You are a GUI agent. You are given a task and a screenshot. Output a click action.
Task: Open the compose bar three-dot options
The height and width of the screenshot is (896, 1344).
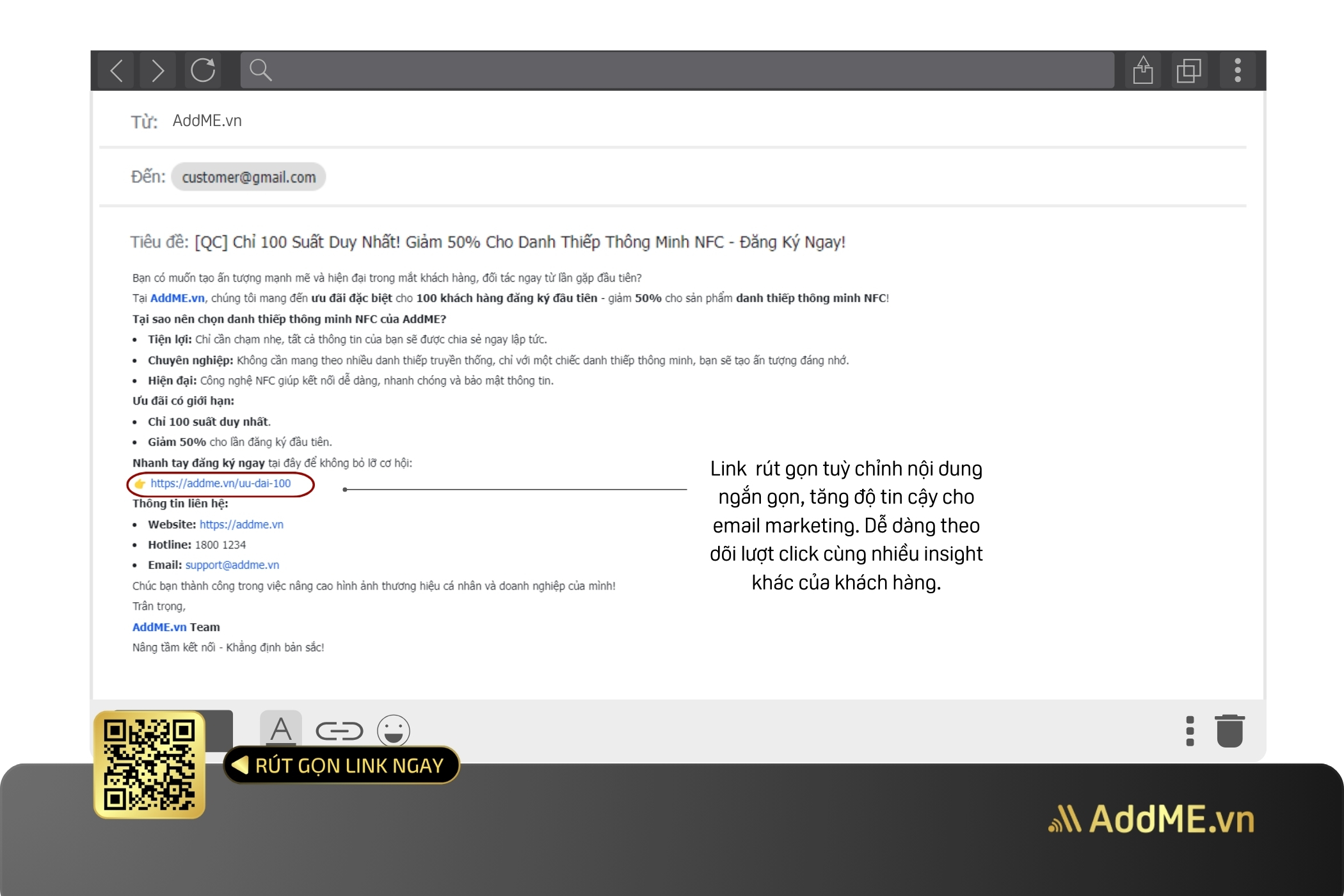coord(1190,731)
